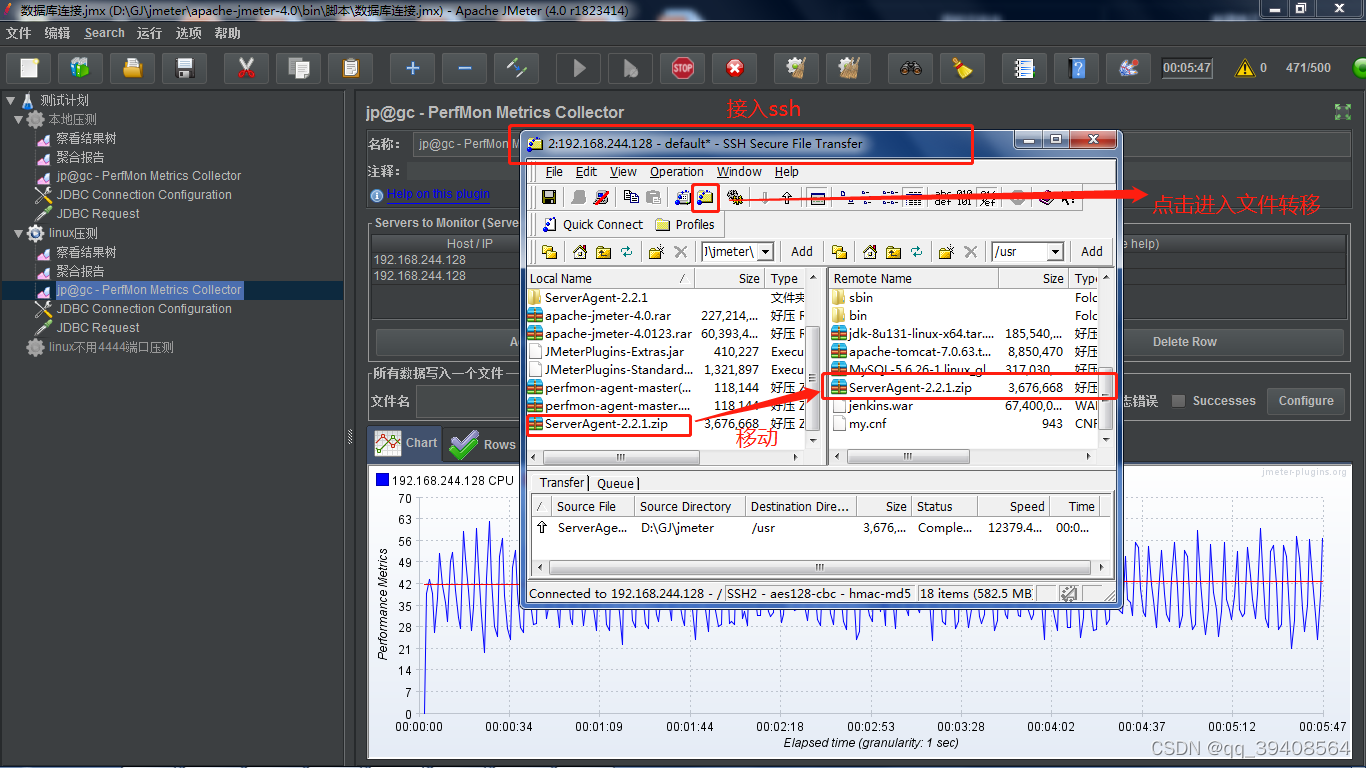1366x768 pixels.
Task: Open the Help on this plugin link
Action: tap(438, 194)
